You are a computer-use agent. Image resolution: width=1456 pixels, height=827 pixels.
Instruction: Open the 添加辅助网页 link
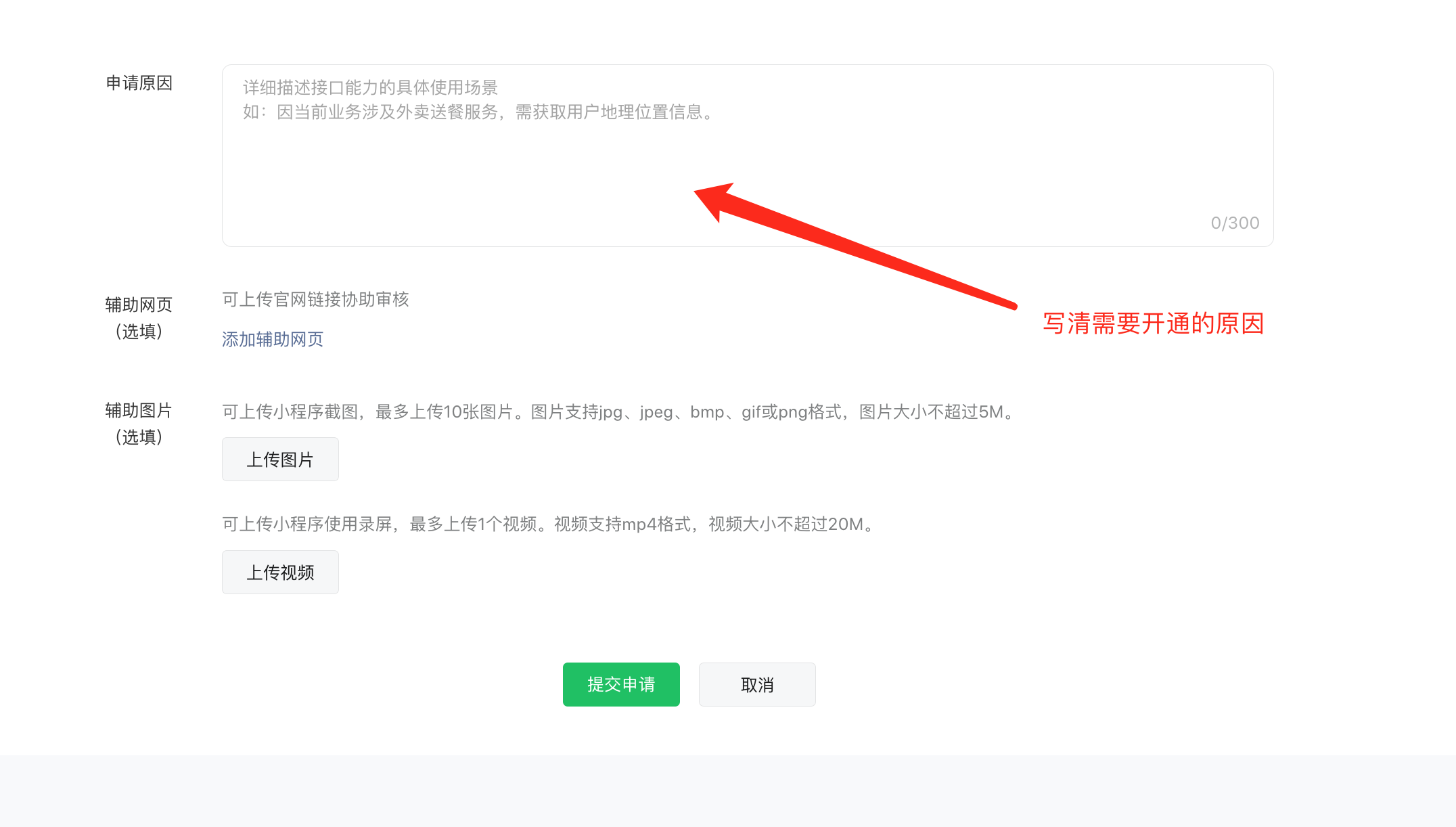coord(273,339)
